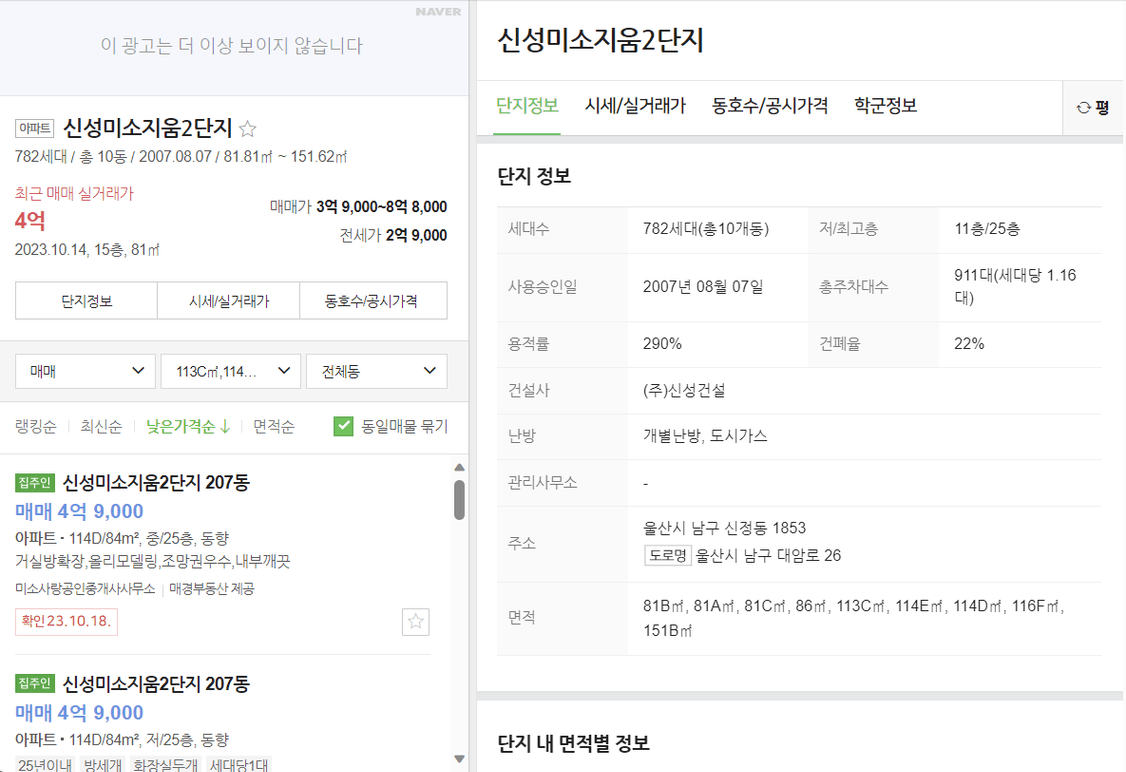Click the 개별난방, 도시가스 heating value
The height and width of the screenshot is (772, 1126).
click(705, 436)
